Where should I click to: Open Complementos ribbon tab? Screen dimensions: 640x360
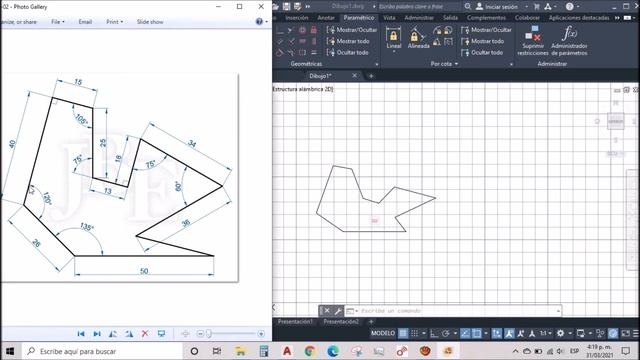pyautogui.click(x=487, y=18)
